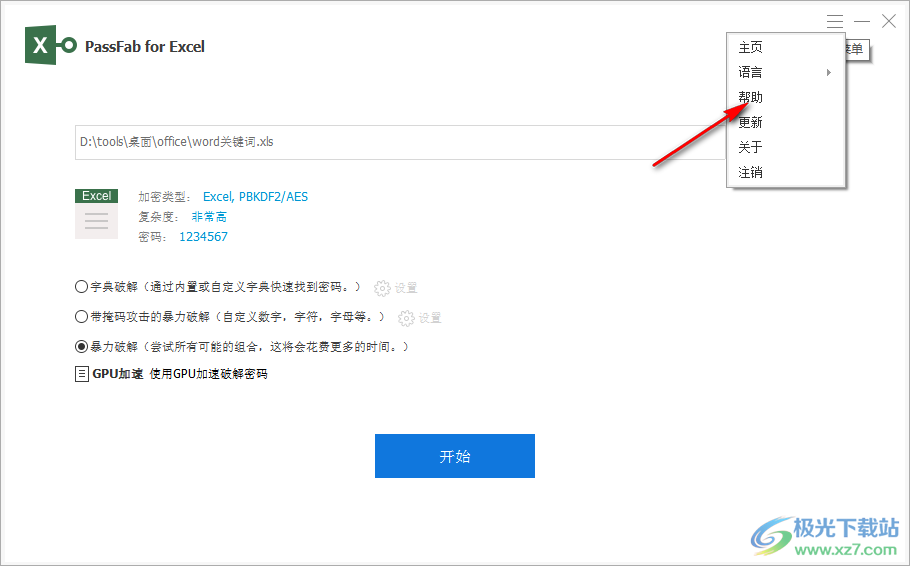Expand the 语言 submenu arrow

[x=829, y=73]
